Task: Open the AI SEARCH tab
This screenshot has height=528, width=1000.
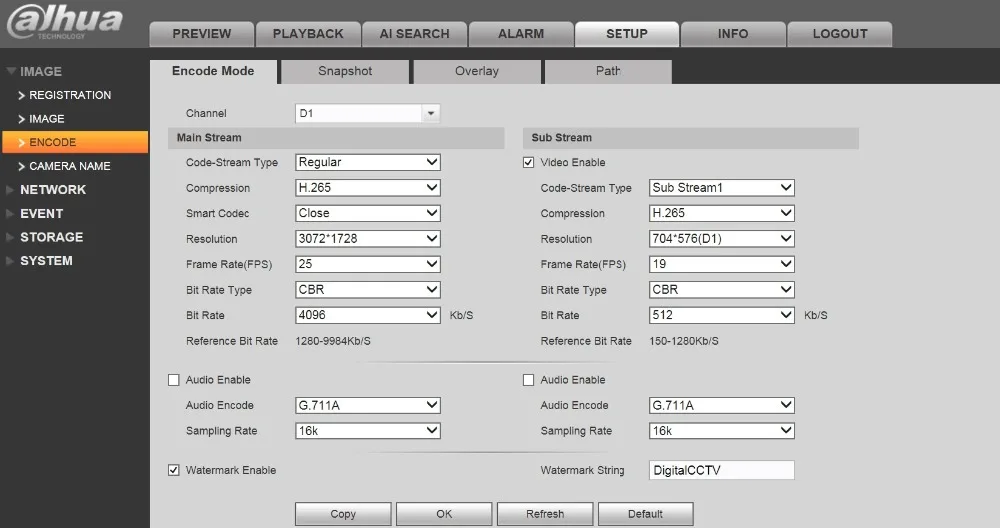Action: (415, 34)
